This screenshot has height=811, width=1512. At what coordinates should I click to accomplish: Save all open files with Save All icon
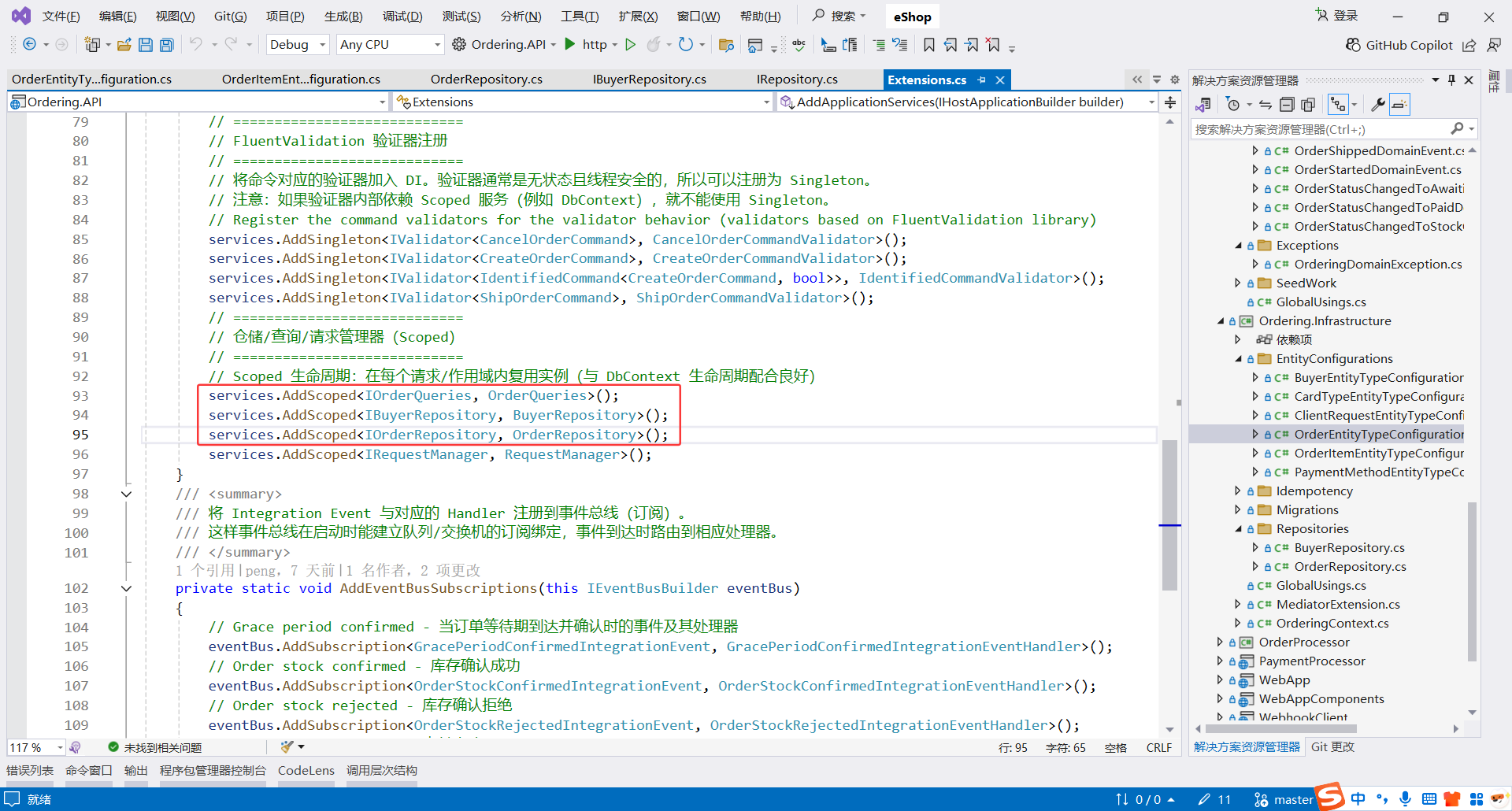click(166, 44)
